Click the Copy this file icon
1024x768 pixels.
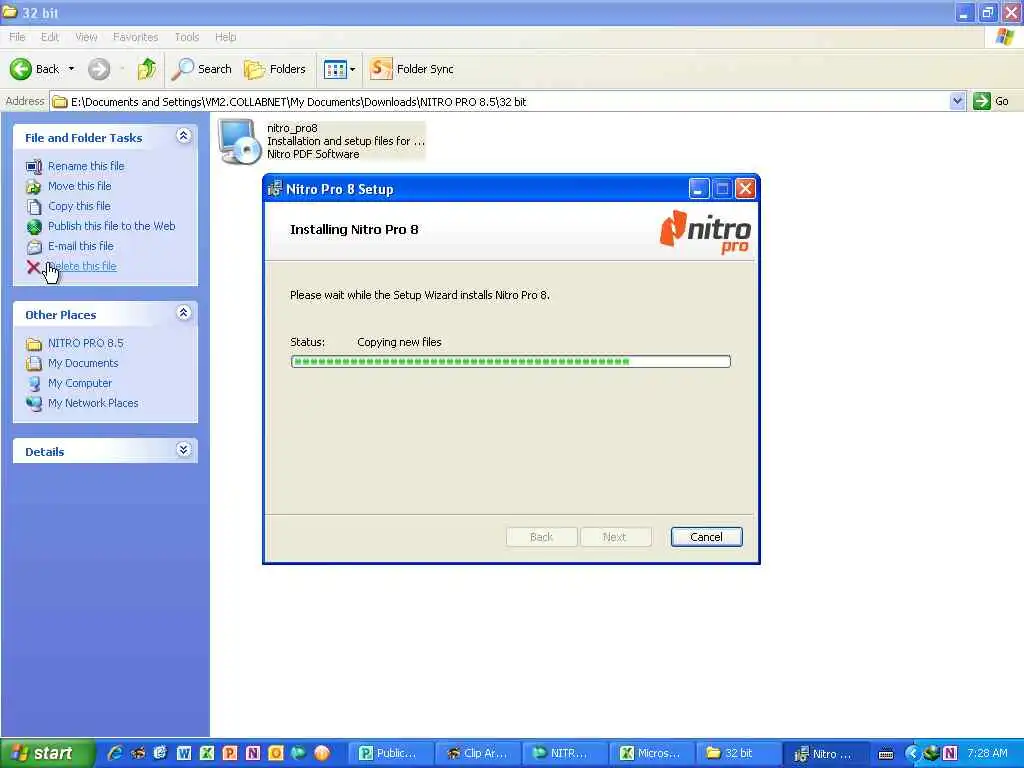34,207
